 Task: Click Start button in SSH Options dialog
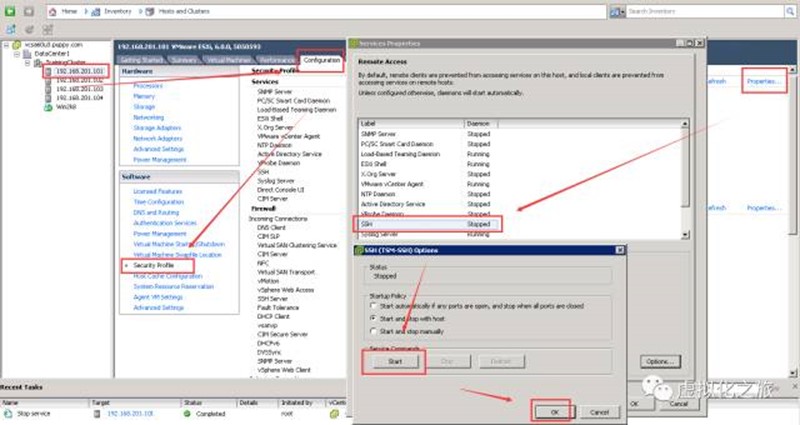point(395,361)
